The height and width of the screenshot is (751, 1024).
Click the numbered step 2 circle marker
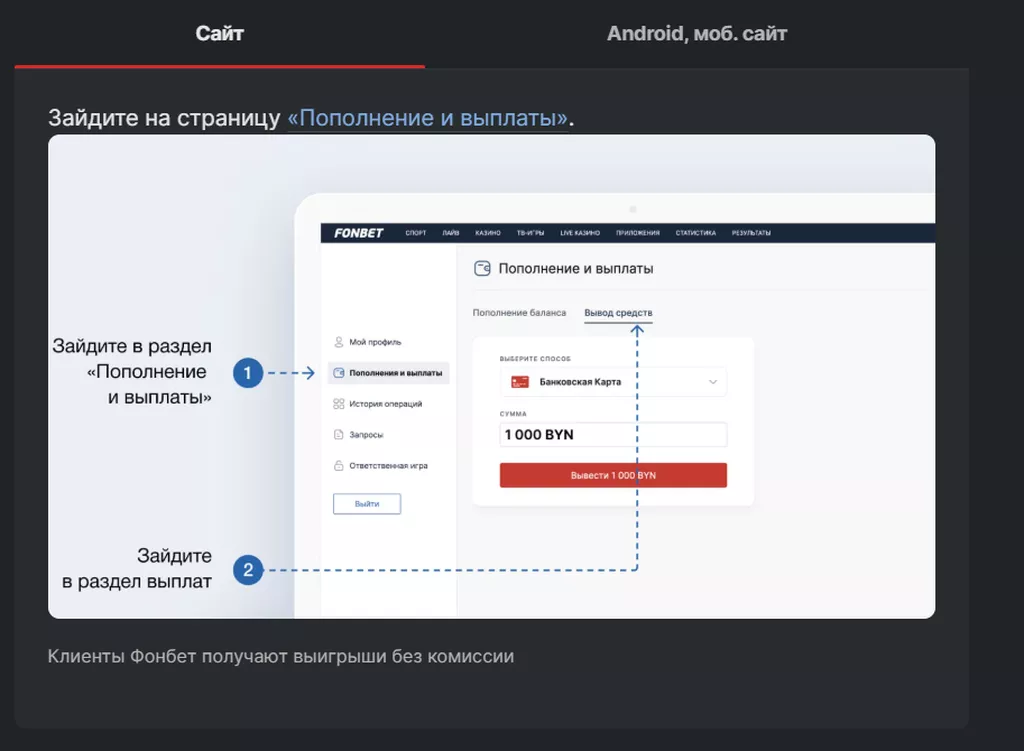pyautogui.click(x=247, y=570)
